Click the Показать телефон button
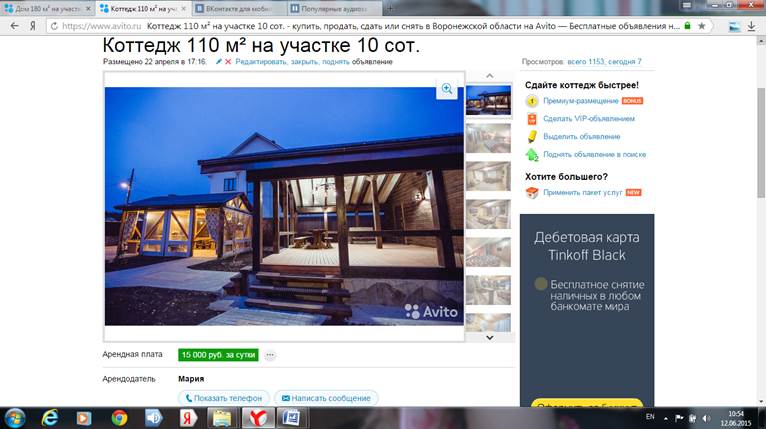Screen dimensions: 766x429 pyautogui.click(x=223, y=398)
